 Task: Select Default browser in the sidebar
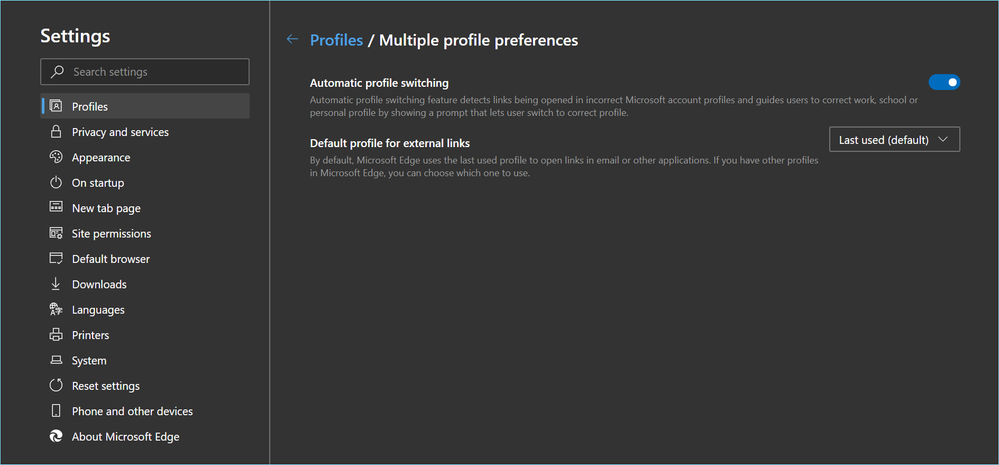[110, 259]
